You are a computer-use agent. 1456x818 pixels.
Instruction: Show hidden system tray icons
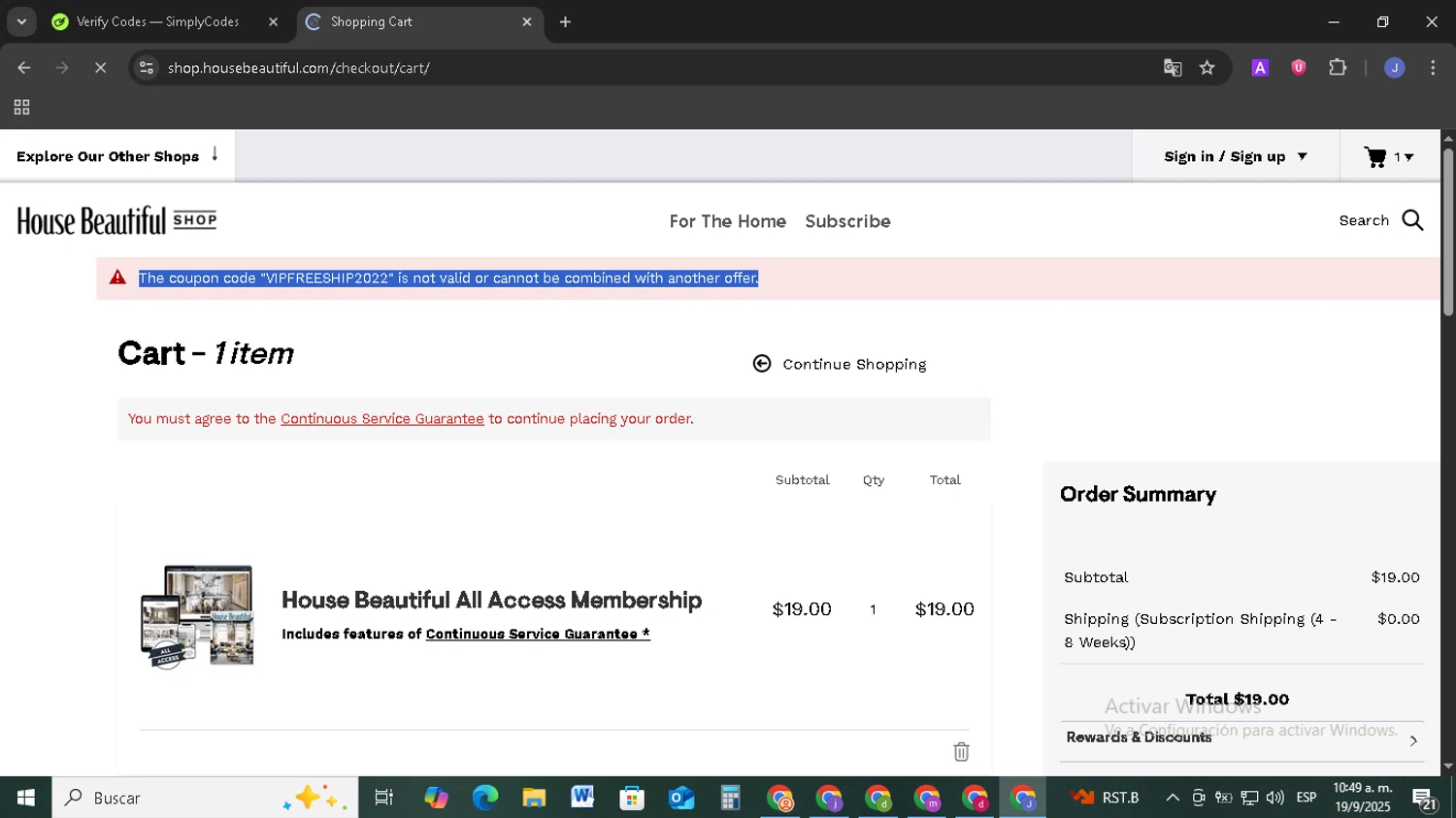tap(1173, 798)
